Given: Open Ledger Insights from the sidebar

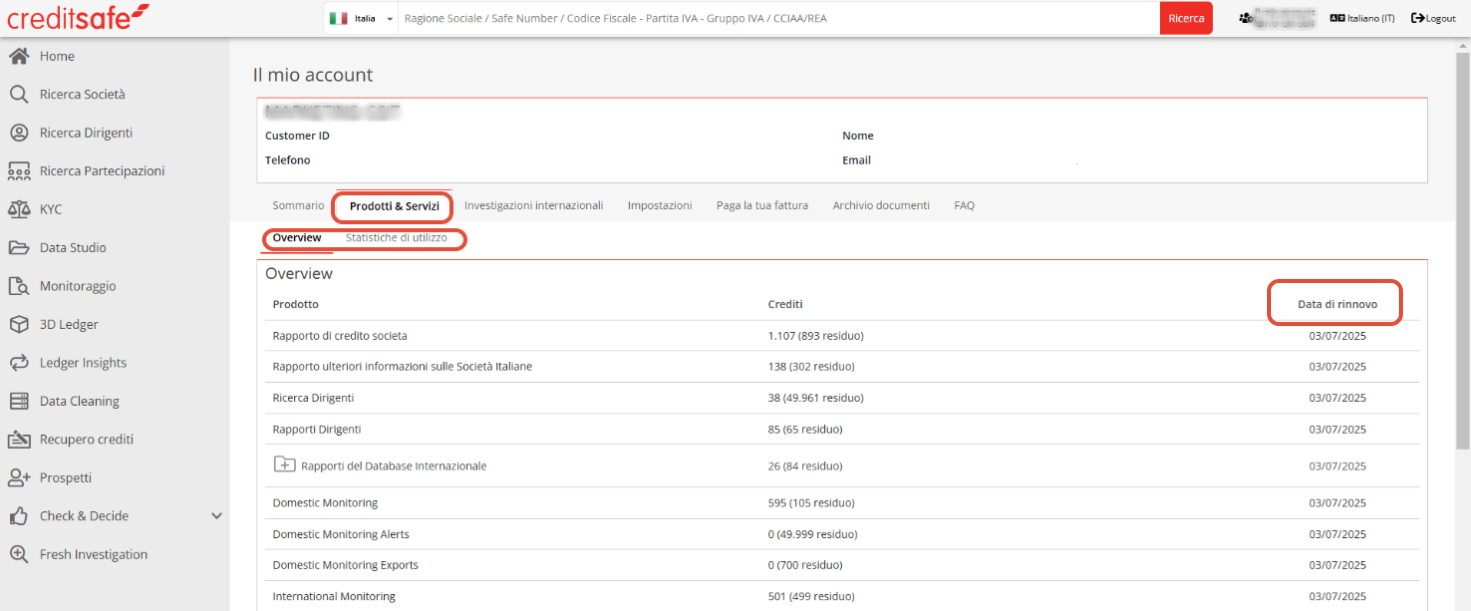Looking at the screenshot, I should [83, 363].
